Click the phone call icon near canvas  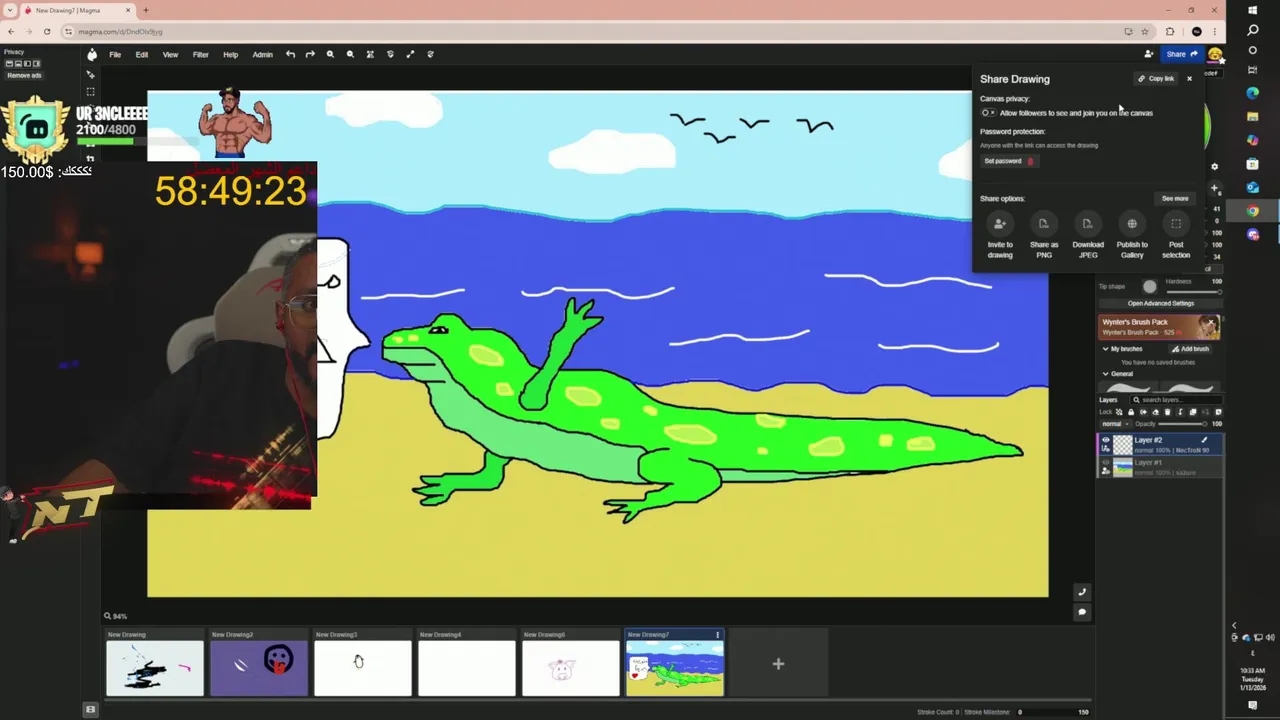[1081, 592]
